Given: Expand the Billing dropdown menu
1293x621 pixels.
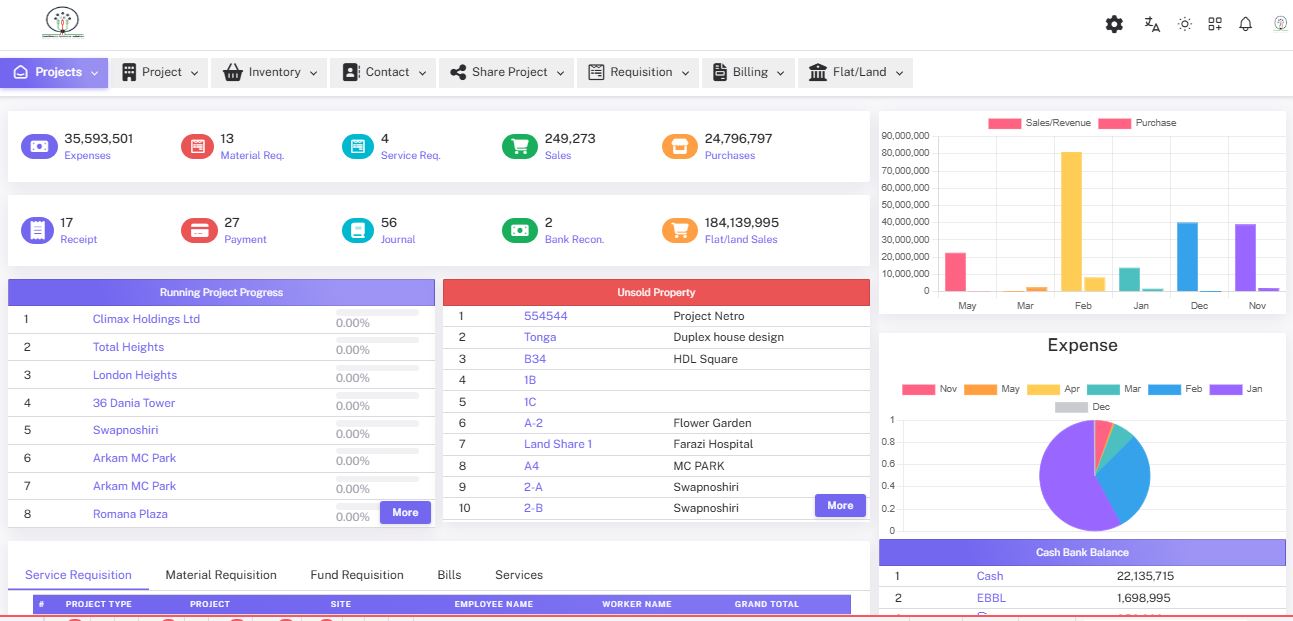Looking at the screenshot, I should click(x=748, y=72).
